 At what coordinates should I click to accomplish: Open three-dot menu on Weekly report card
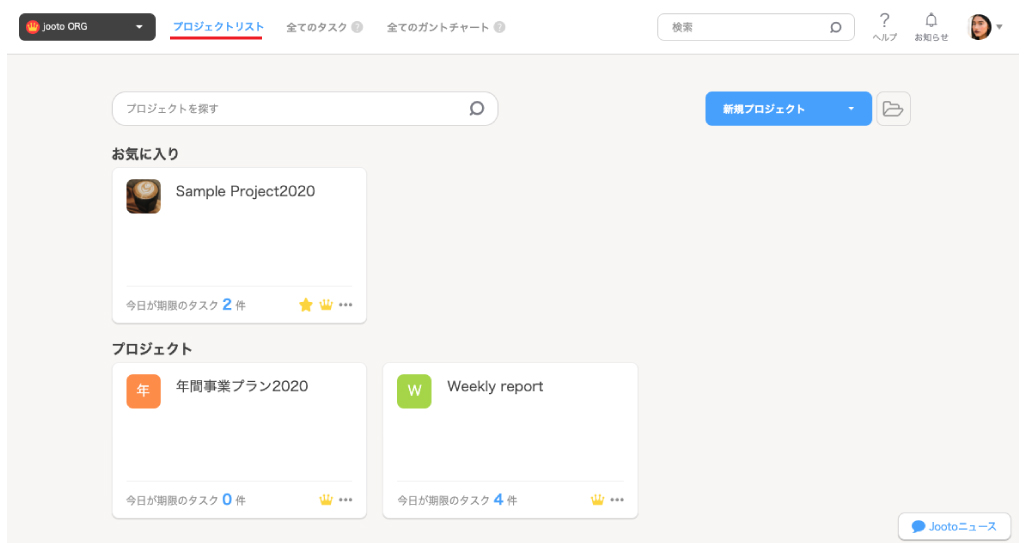[617, 500]
